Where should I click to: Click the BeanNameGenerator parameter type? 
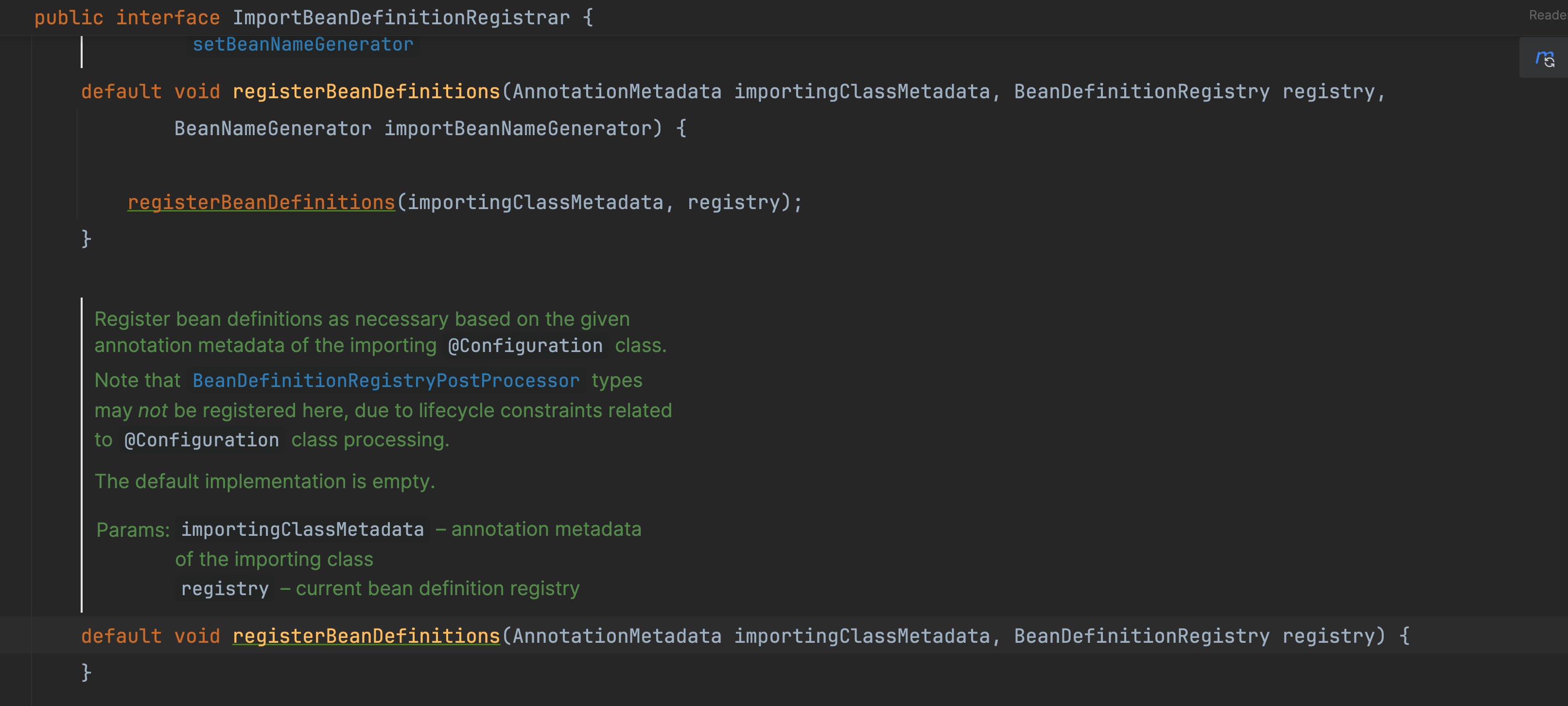pyautogui.click(x=273, y=128)
